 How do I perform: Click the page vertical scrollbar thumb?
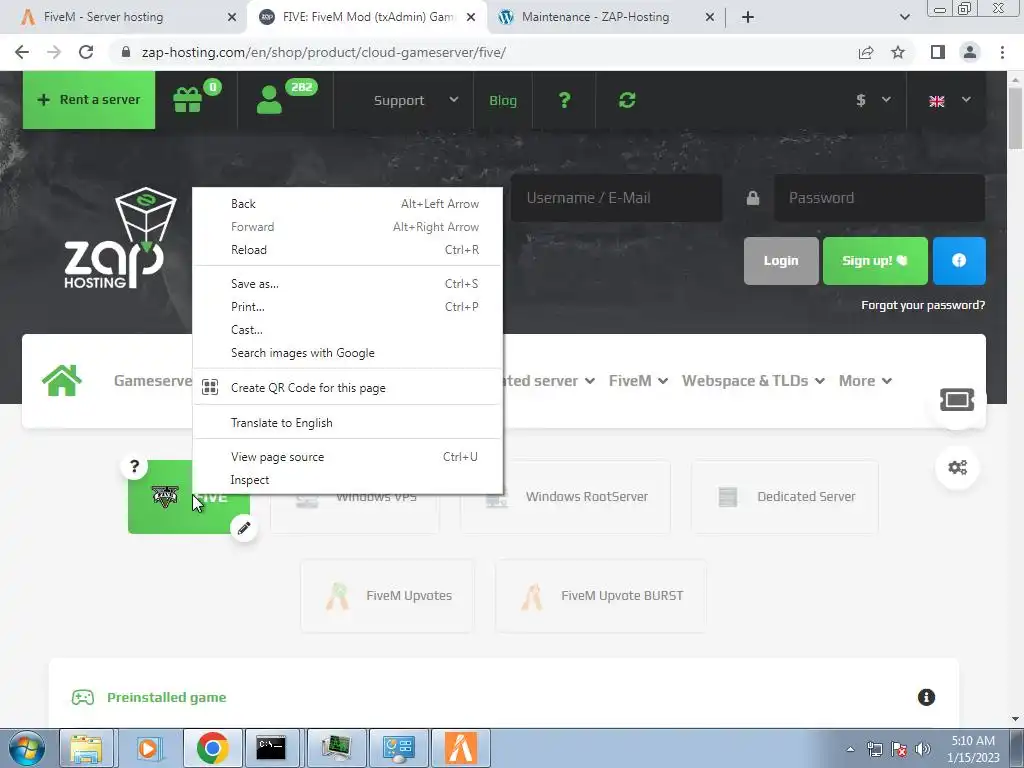[1015, 118]
